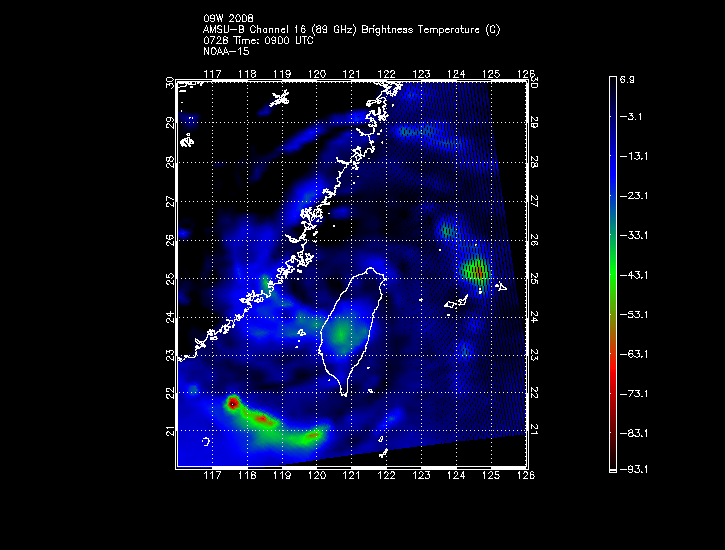Click the -33.1 color bar label
The width and height of the screenshot is (725, 550).
pyautogui.click(x=634, y=236)
